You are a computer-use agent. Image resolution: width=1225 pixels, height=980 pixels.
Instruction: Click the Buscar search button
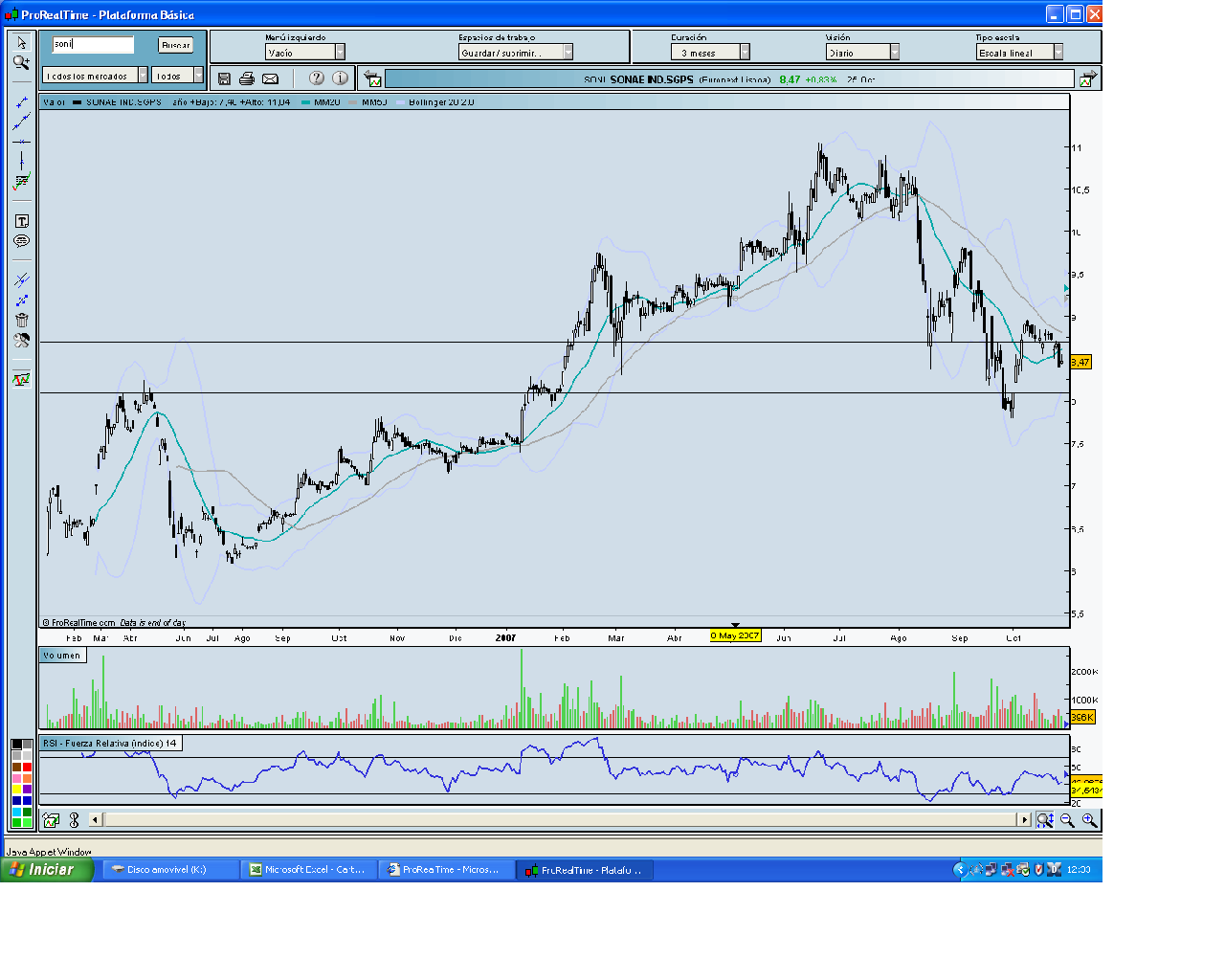click(176, 45)
